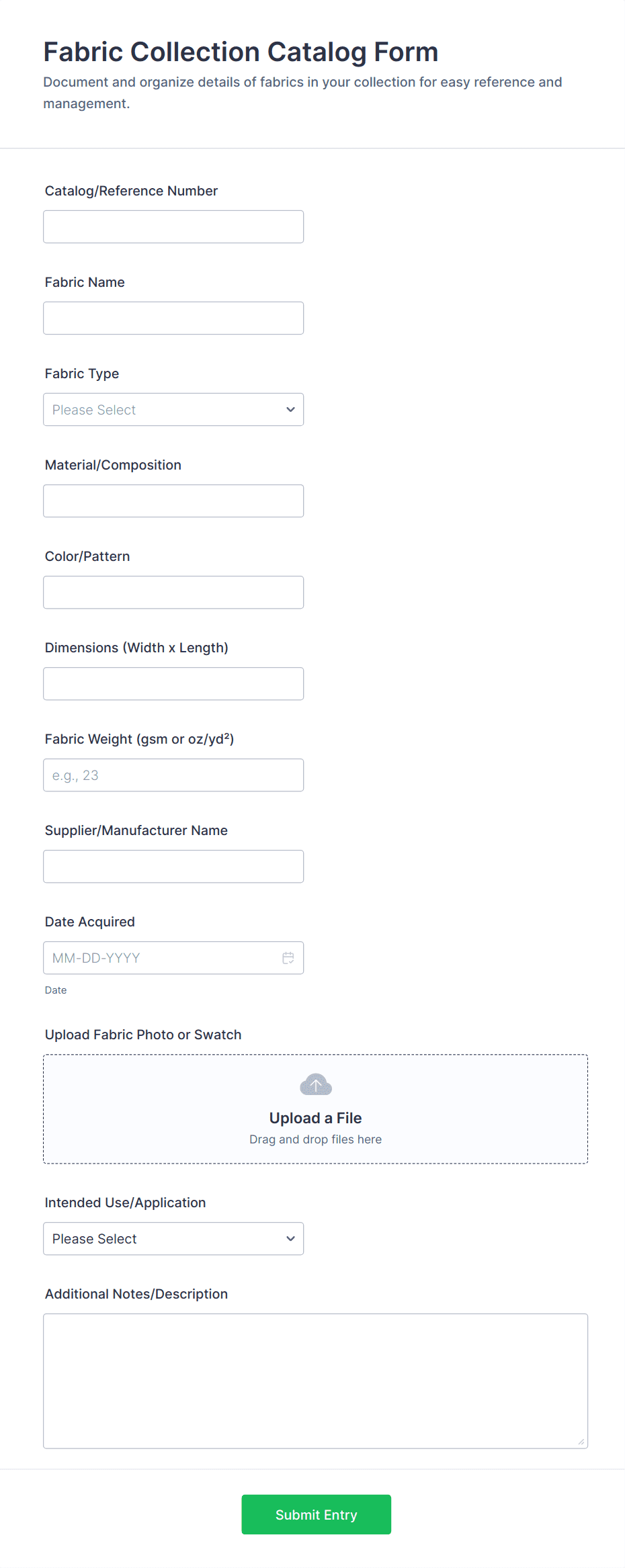
Task: Click the Intended Use dropdown chevron
Action: pyautogui.click(x=290, y=1239)
